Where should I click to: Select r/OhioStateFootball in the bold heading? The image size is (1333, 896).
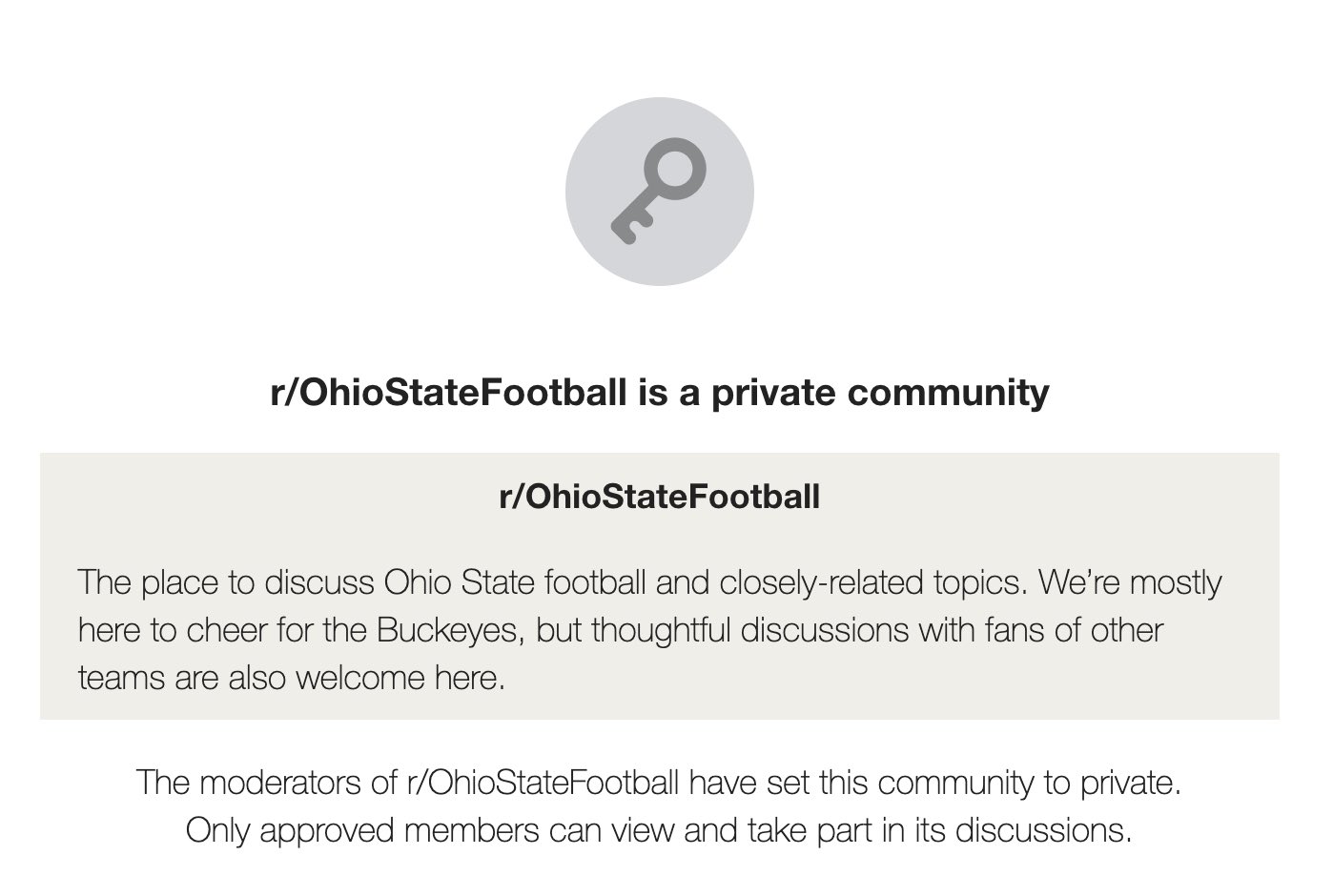pos(448,392)
